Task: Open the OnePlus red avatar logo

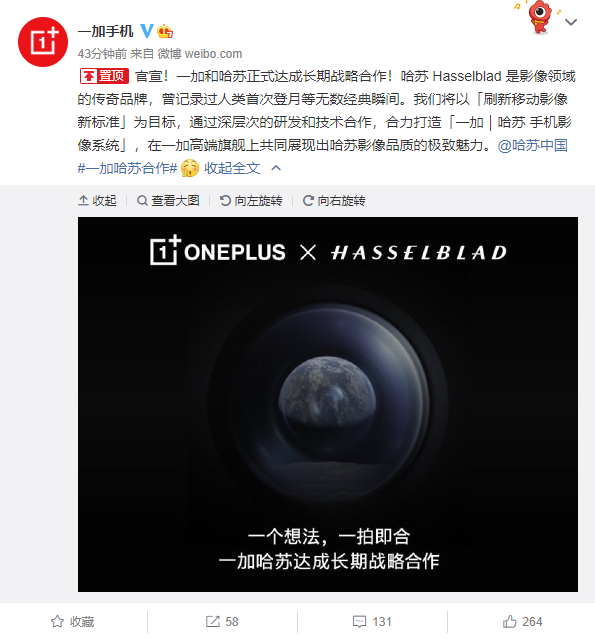Action: (x=43, y=42)
